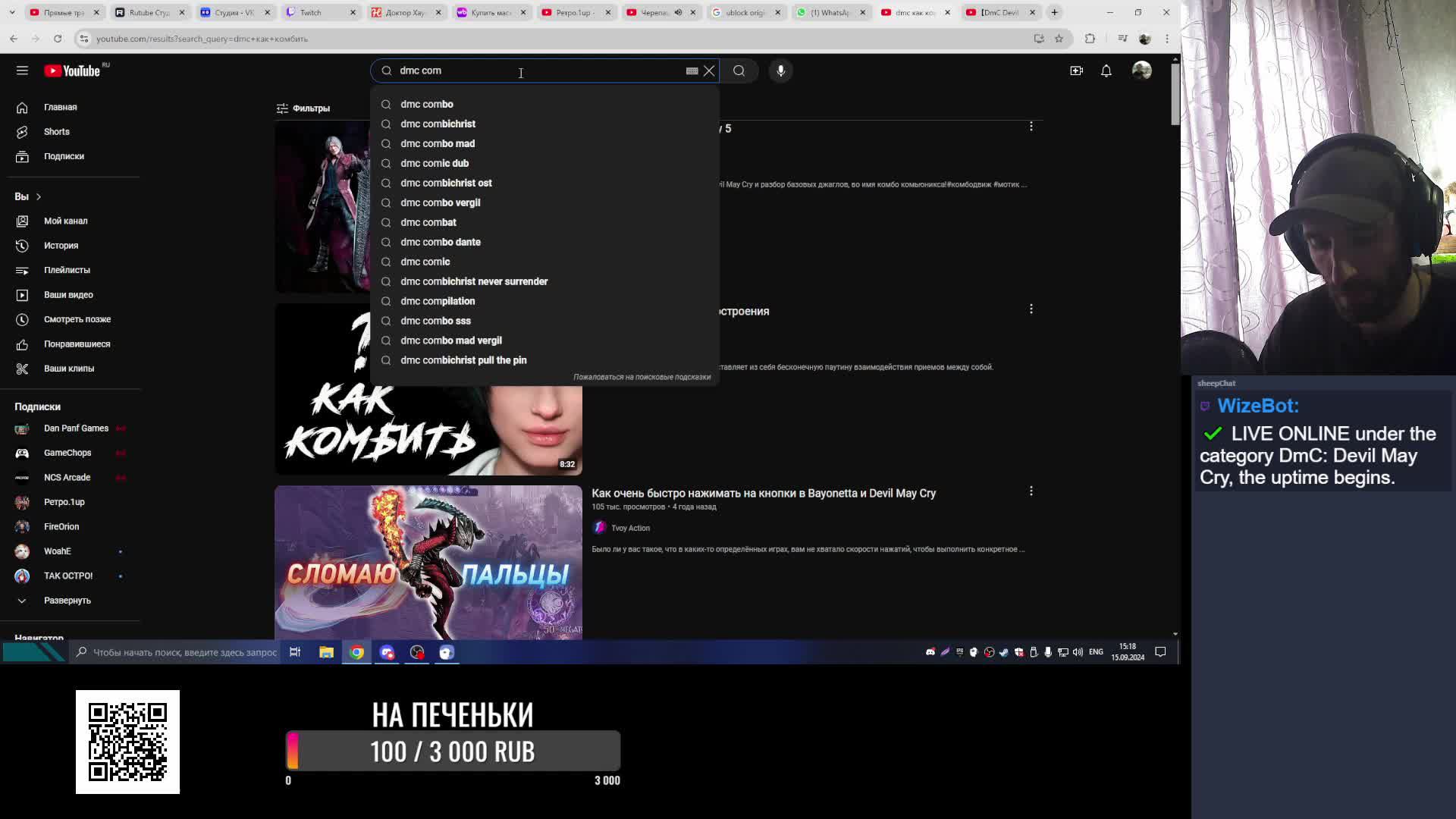The image size is (1456, 819).
Task: Open the hamburger guide menu
Action: (x=22, y=71)
